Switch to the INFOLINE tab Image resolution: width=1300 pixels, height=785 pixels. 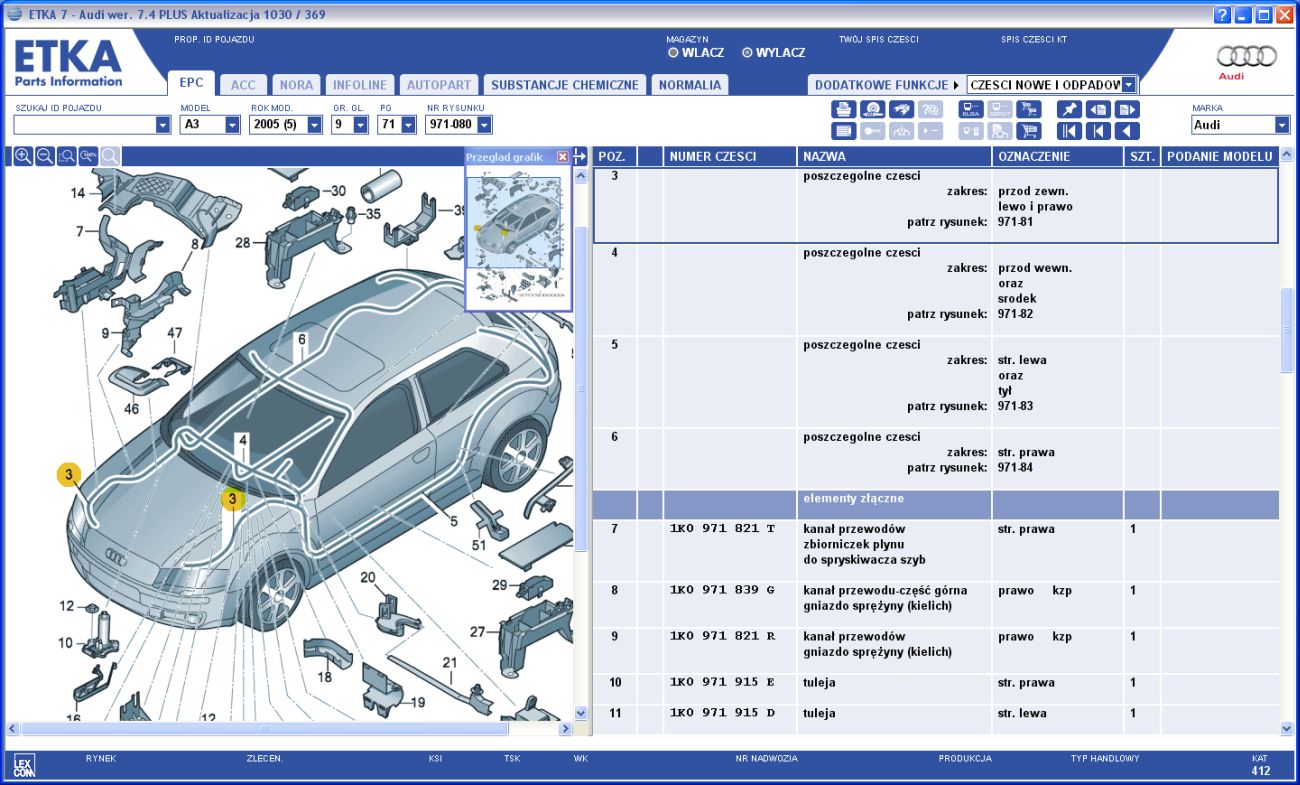[x=360, y=85]
